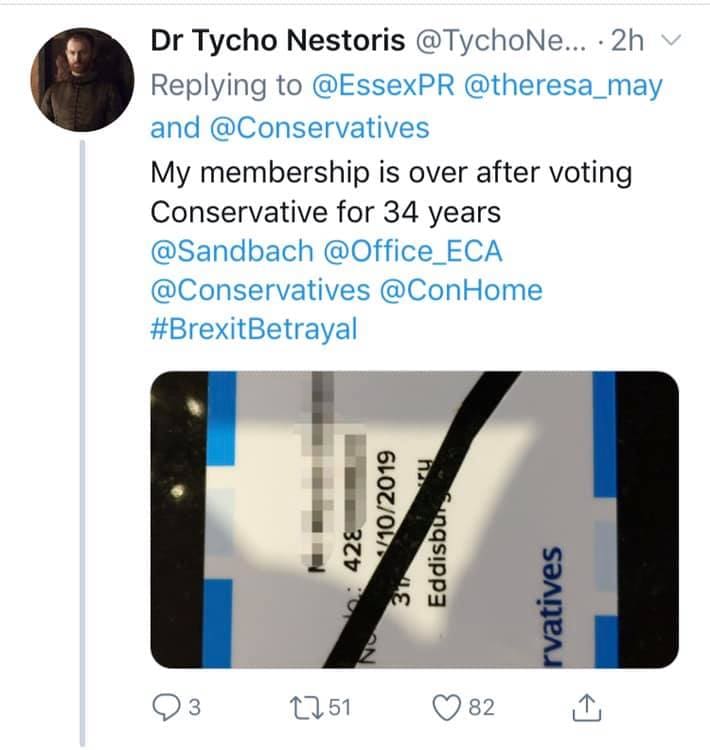Like the tweet with heart icon
This screenshot has width=710, height=750.
[445, 707]
